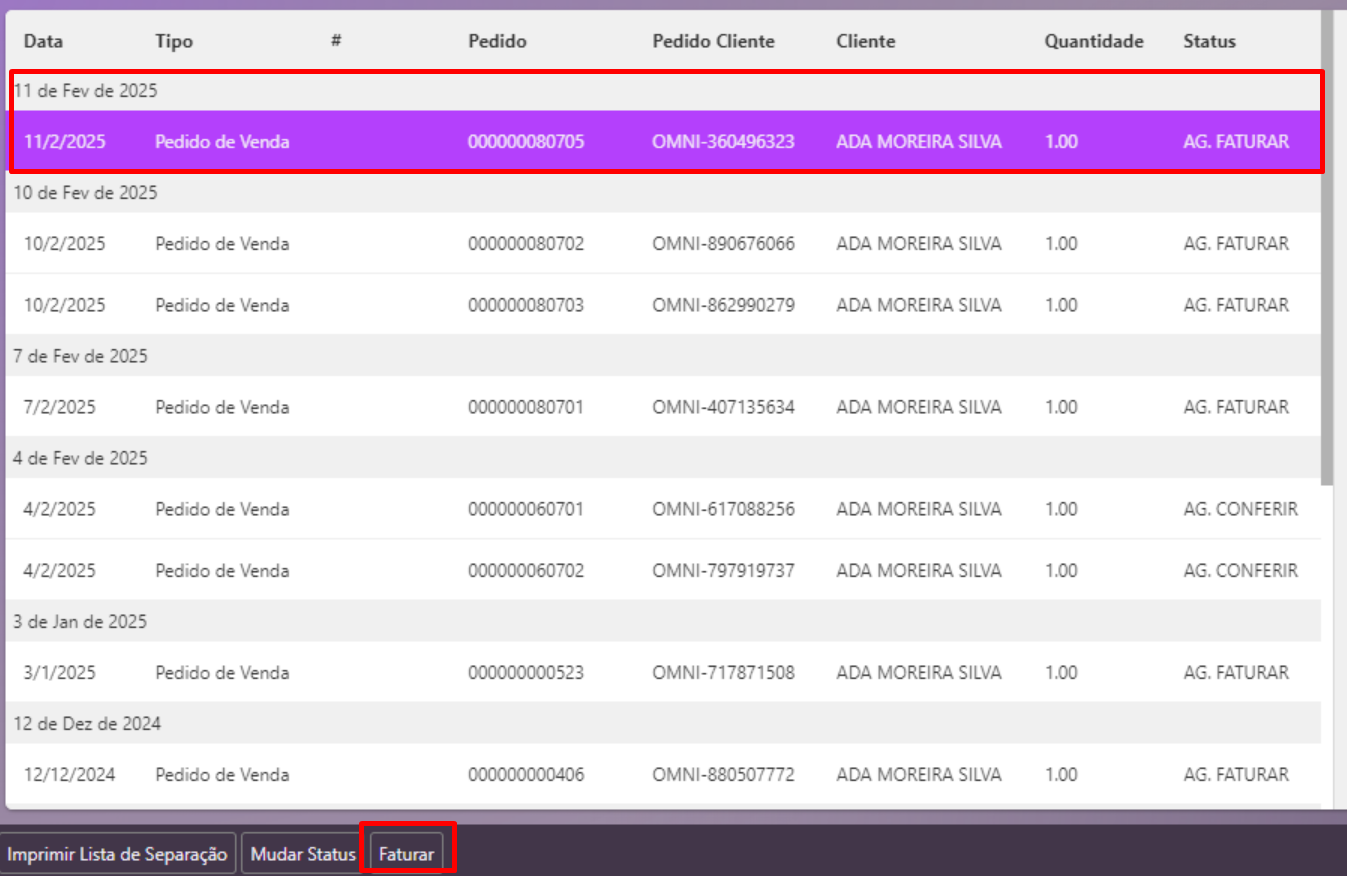Select order number 000000000523
The image size is (1347, 876).
coord(526,673)
